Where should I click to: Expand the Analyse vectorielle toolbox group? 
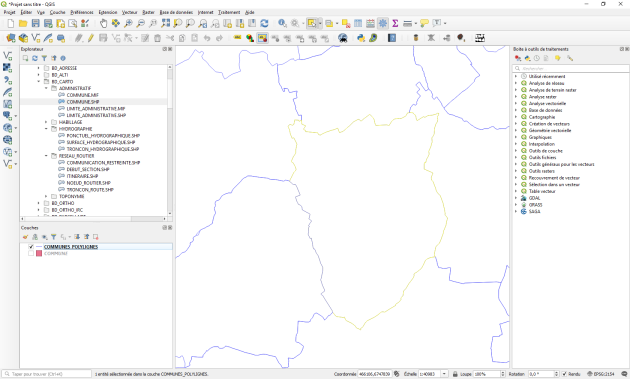[x=516, y=103]
